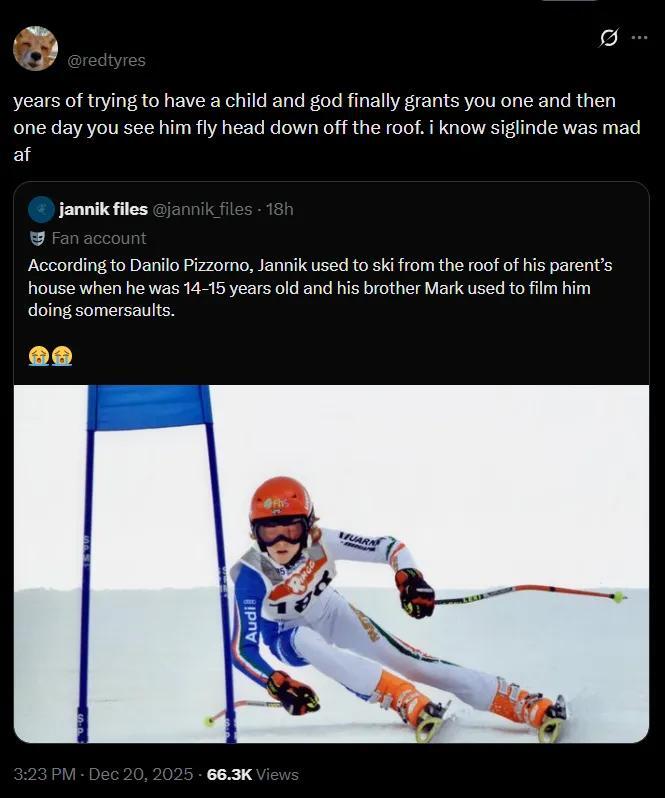
Task: Open the 66.3K Views count
Action: [x=251, y=774]
